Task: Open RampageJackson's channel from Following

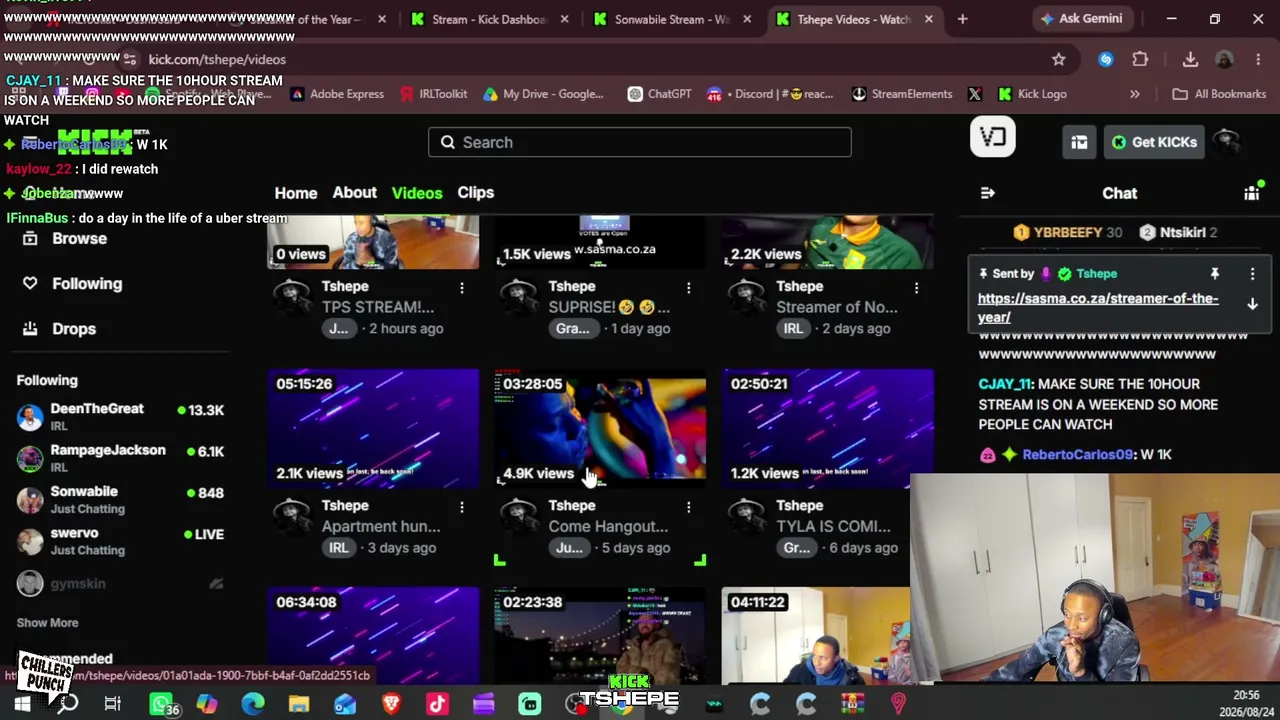Action: (x=120, y=458)
